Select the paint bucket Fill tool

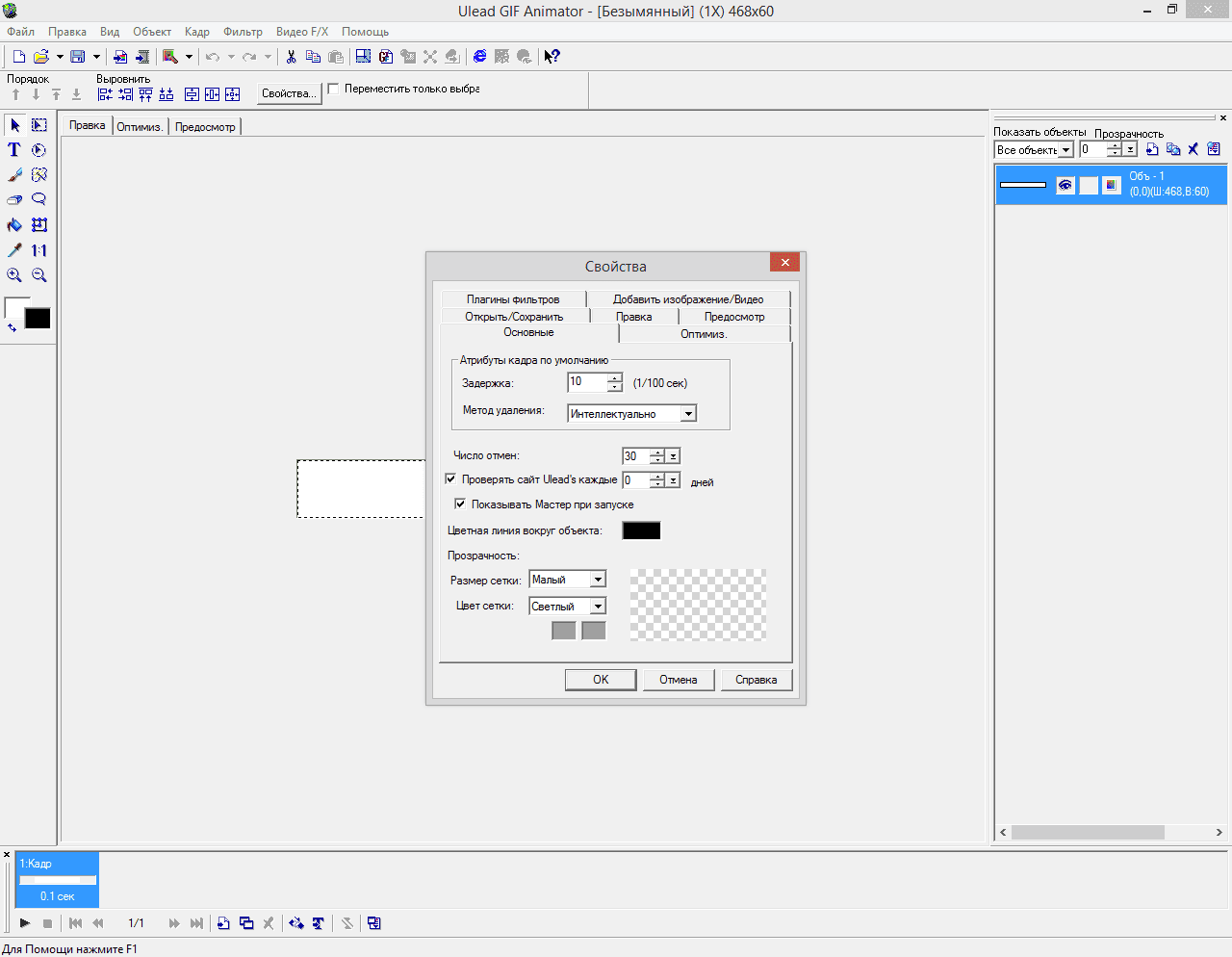14,225
